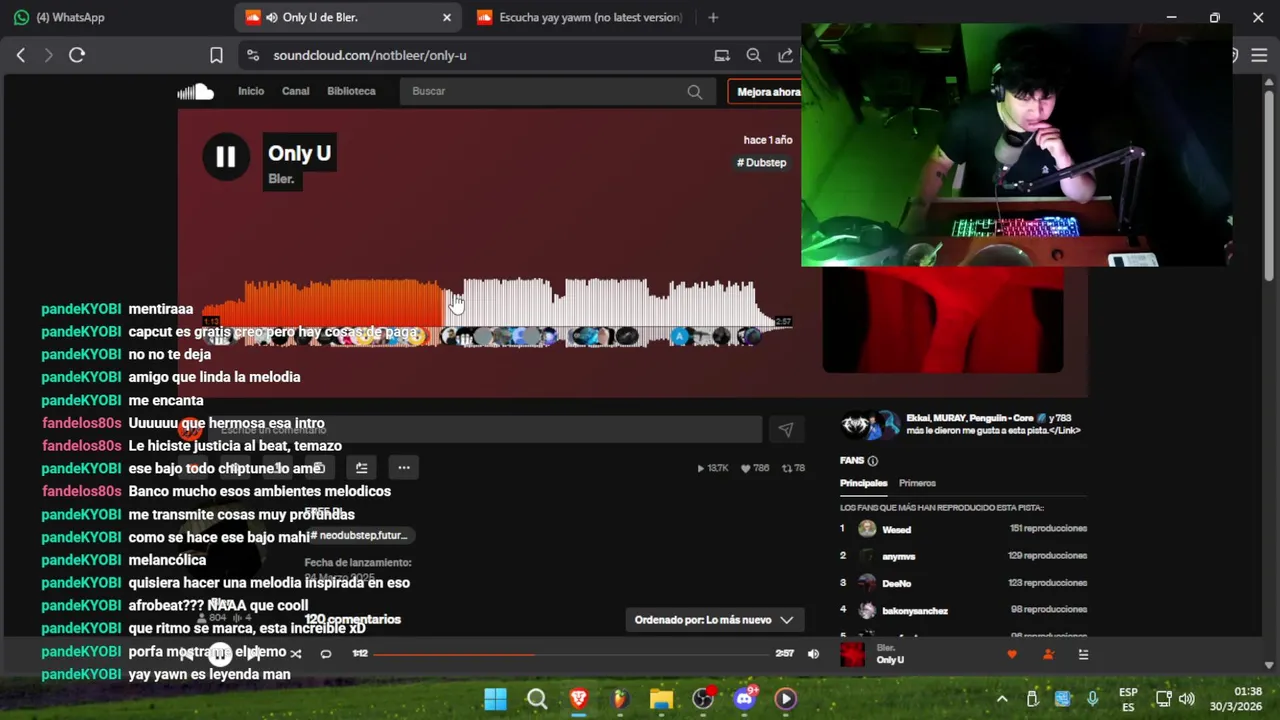Click the 786 likes count

click(755, 468)
